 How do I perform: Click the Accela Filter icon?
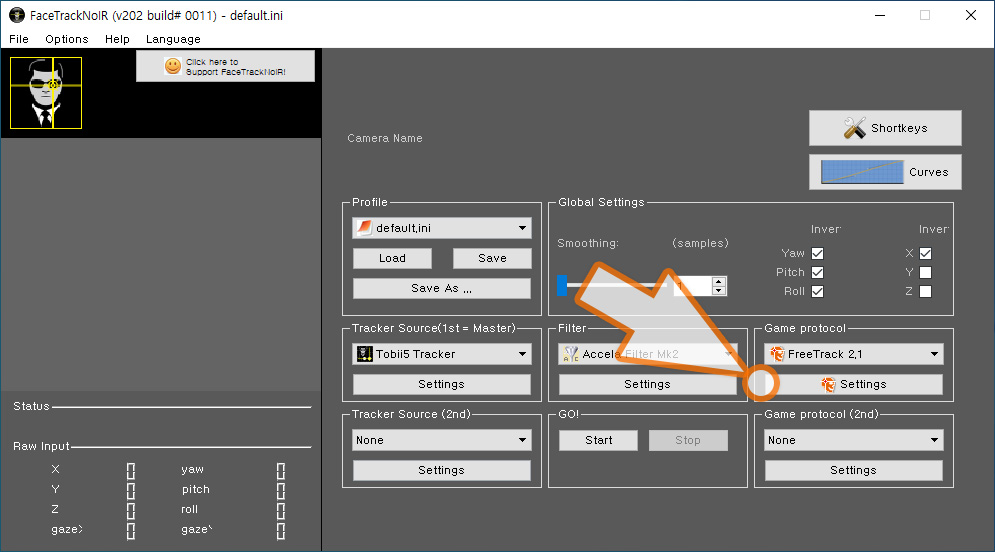click(570, 354)
